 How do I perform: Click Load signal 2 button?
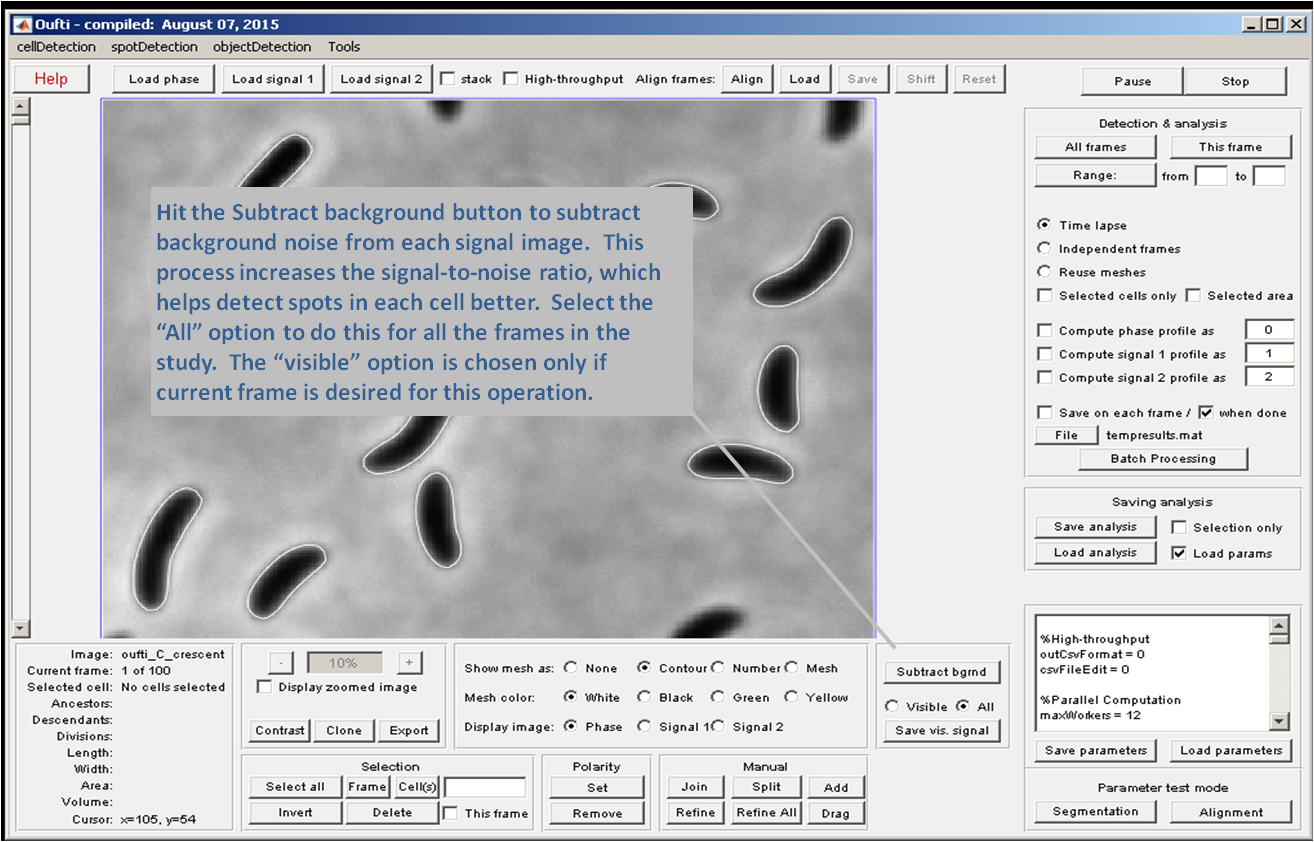pos(381,79)
